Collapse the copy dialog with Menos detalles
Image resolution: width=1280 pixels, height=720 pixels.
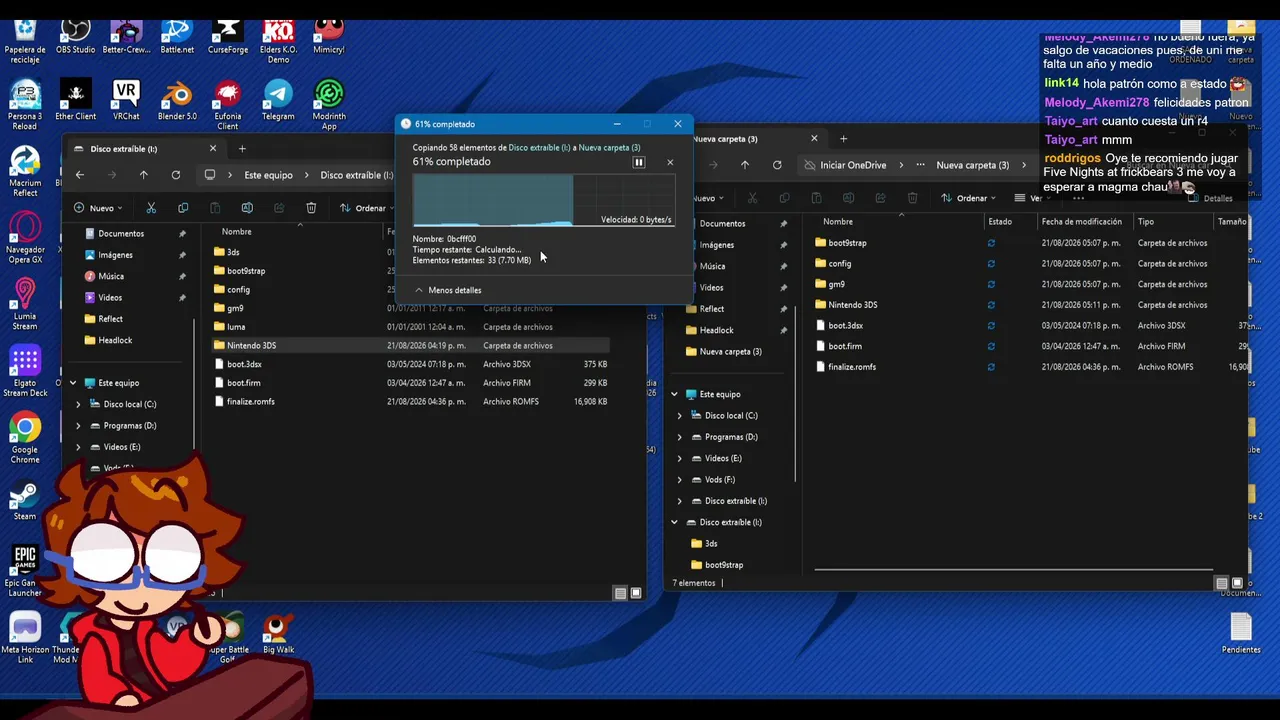click(x=448, y=290)
